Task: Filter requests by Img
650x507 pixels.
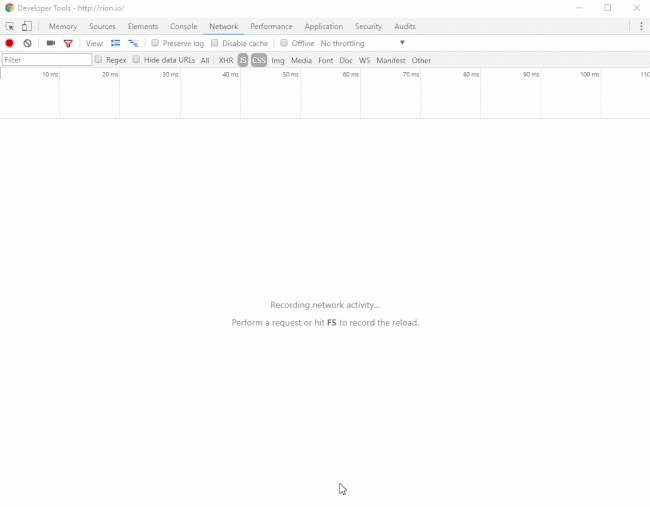Action: pos(278,60)
